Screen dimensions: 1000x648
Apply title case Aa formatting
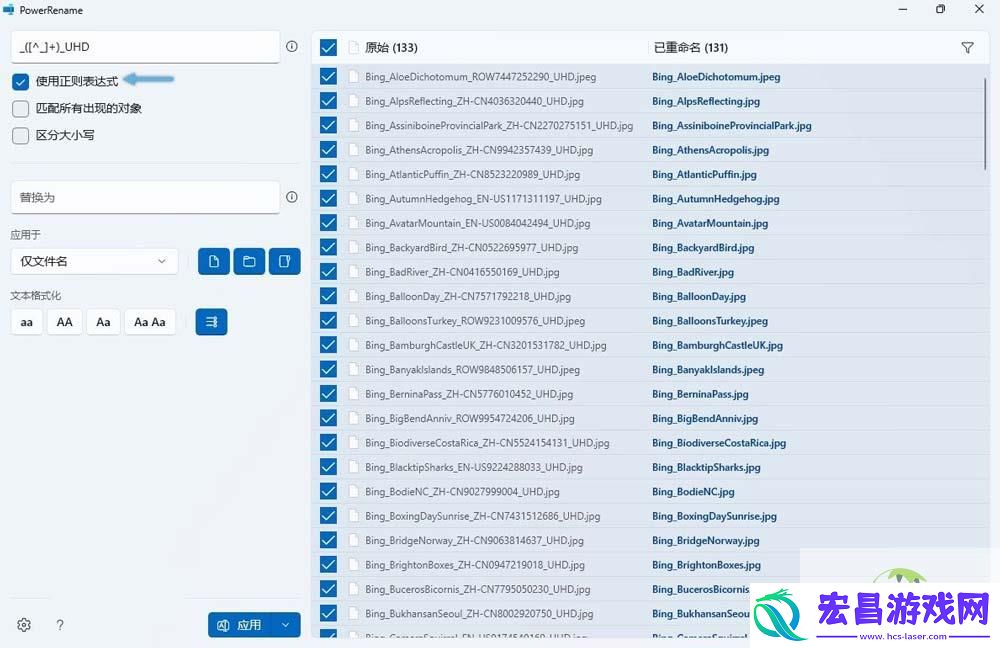(103, 322)
